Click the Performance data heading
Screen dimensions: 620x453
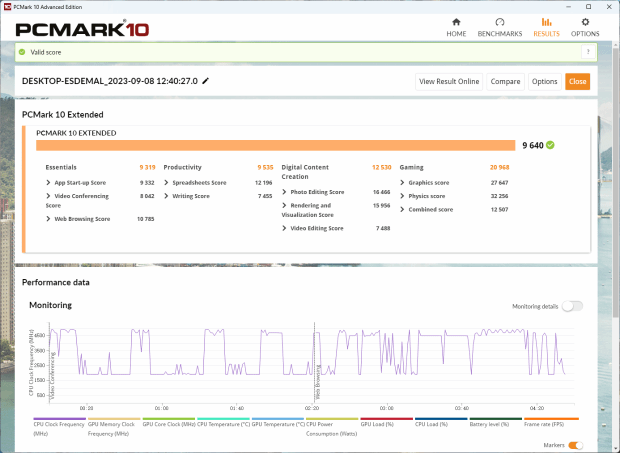(x=55, y=282)
